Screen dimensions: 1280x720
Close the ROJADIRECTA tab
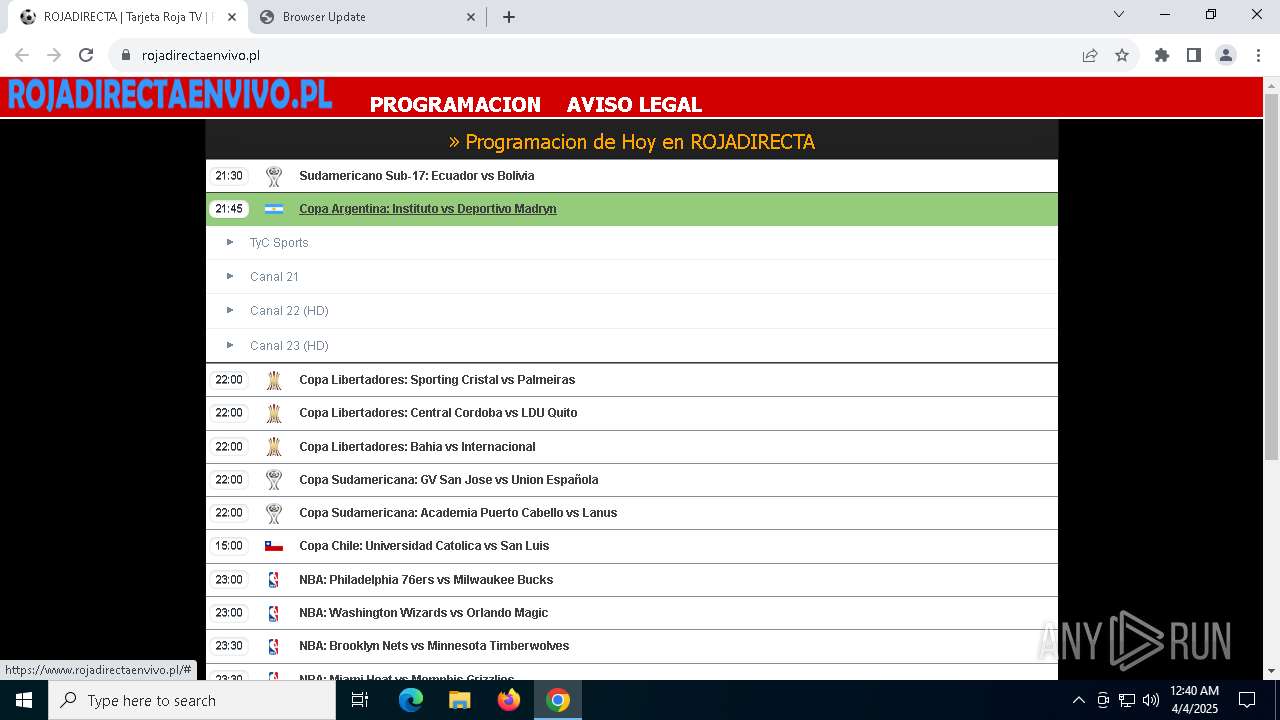[232, 17]
